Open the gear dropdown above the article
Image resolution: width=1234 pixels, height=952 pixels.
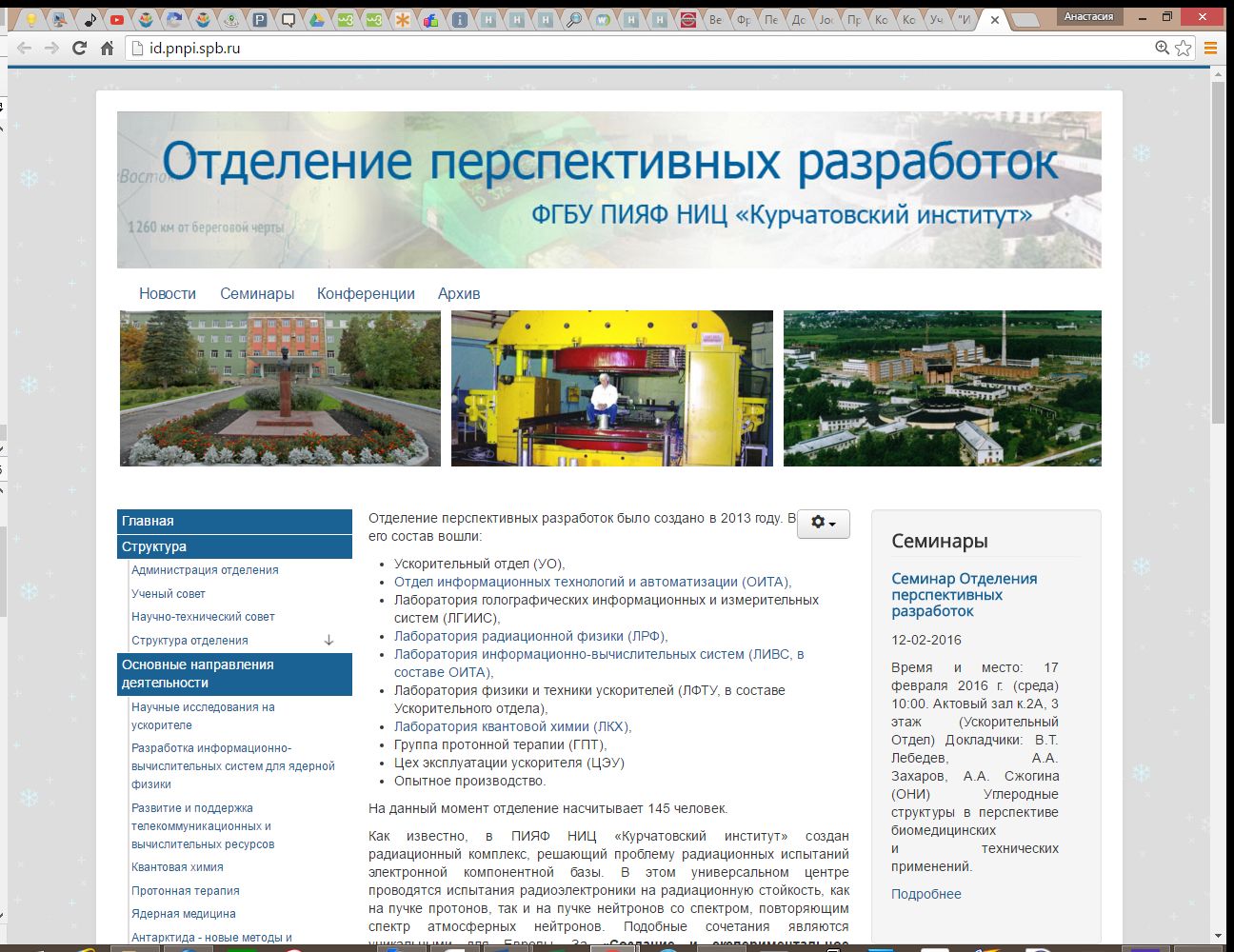(x=824, y=524)
